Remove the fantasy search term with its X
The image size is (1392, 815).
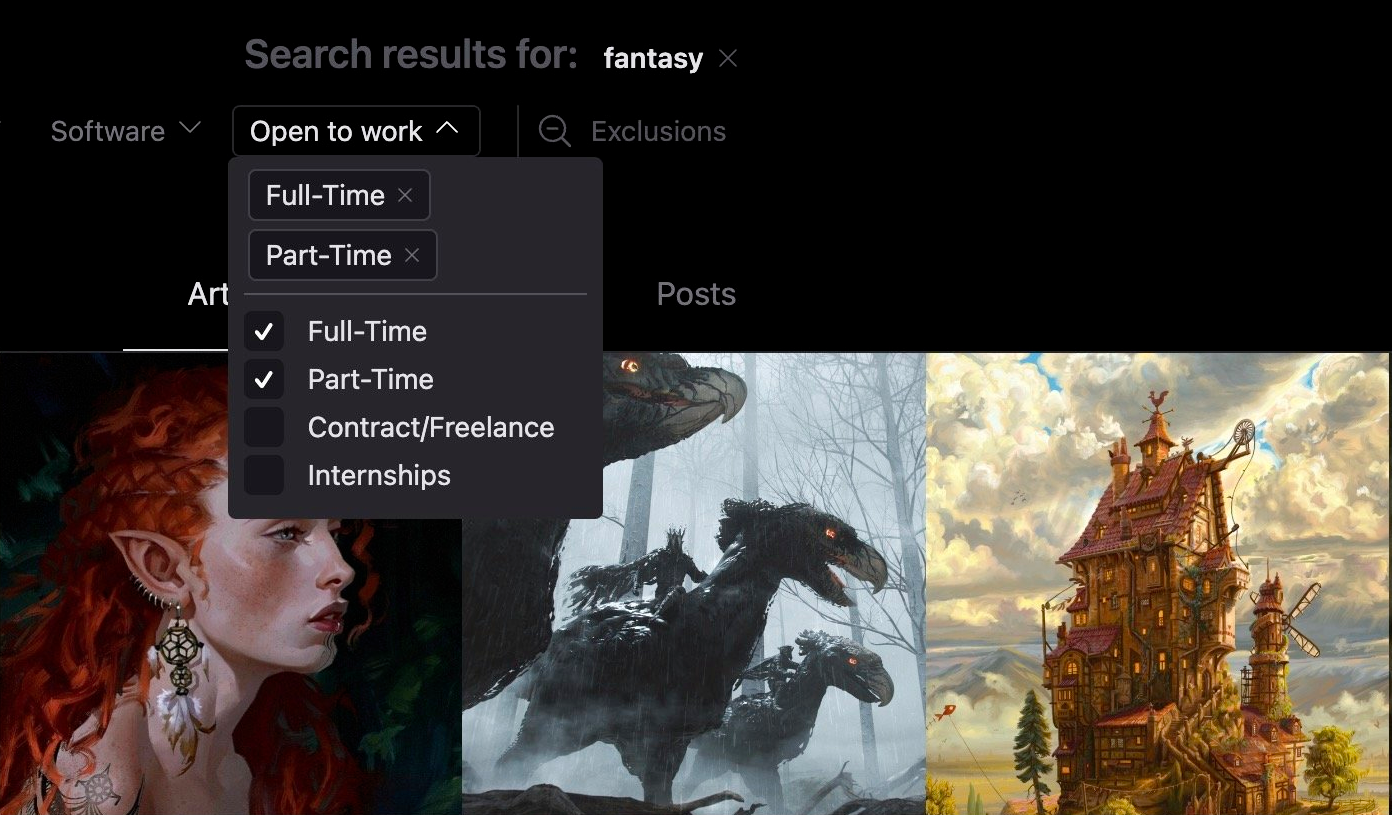click(x=728, y=59)
